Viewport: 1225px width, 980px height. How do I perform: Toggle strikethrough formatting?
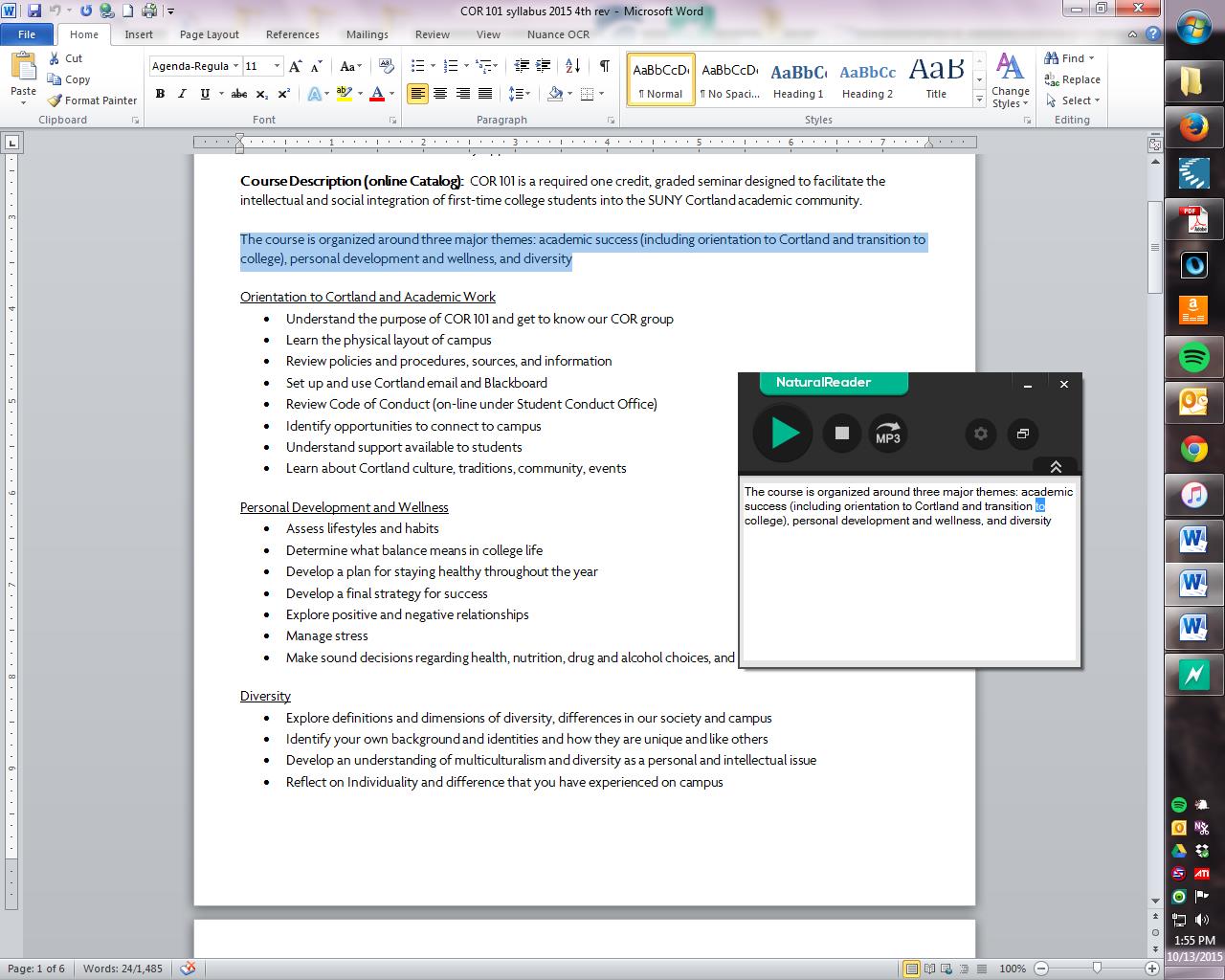click(239, 94)
